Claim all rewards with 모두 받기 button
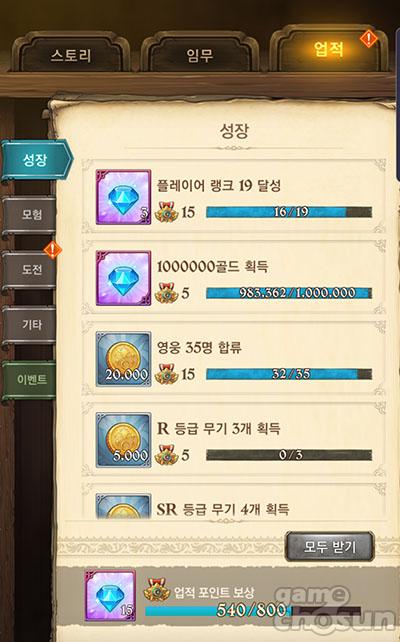400x642 pixels. click(x=330, y=547)
